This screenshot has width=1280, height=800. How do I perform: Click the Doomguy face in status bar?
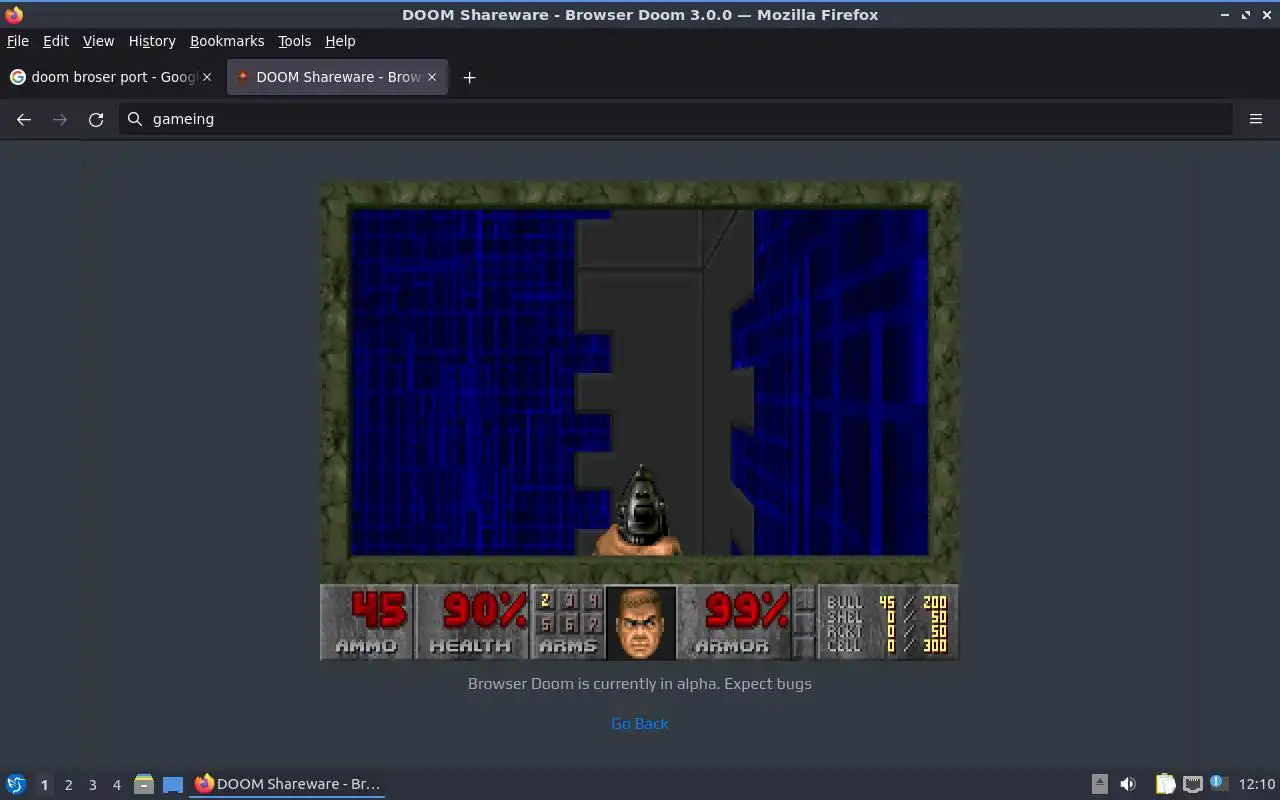(641, 622)
